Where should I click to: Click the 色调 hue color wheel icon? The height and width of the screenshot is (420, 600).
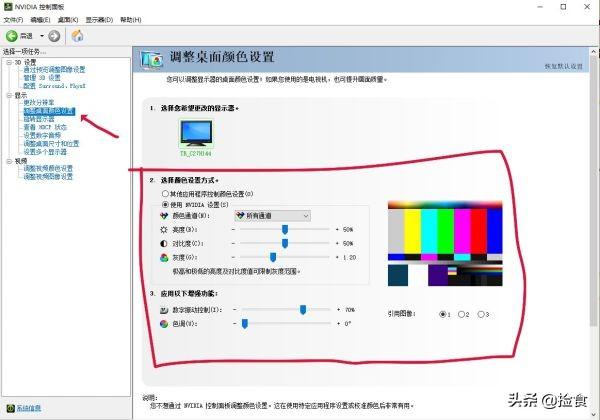tap(164, 324)
